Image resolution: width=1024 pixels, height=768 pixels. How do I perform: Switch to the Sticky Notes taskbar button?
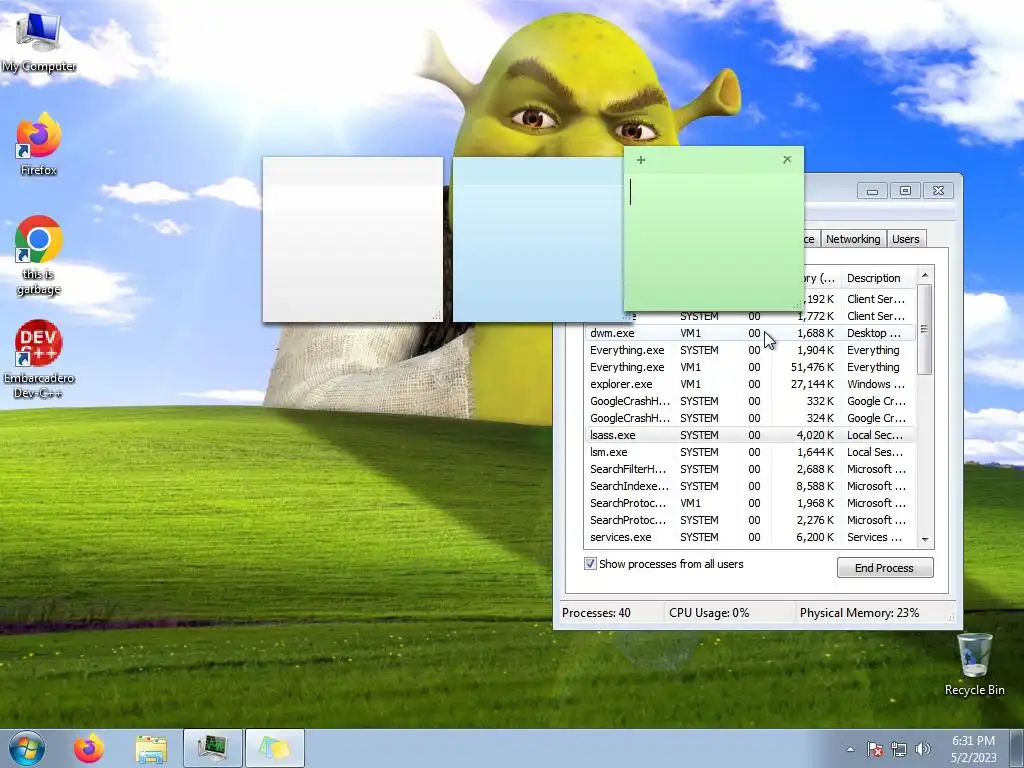(x=275, y=748)
